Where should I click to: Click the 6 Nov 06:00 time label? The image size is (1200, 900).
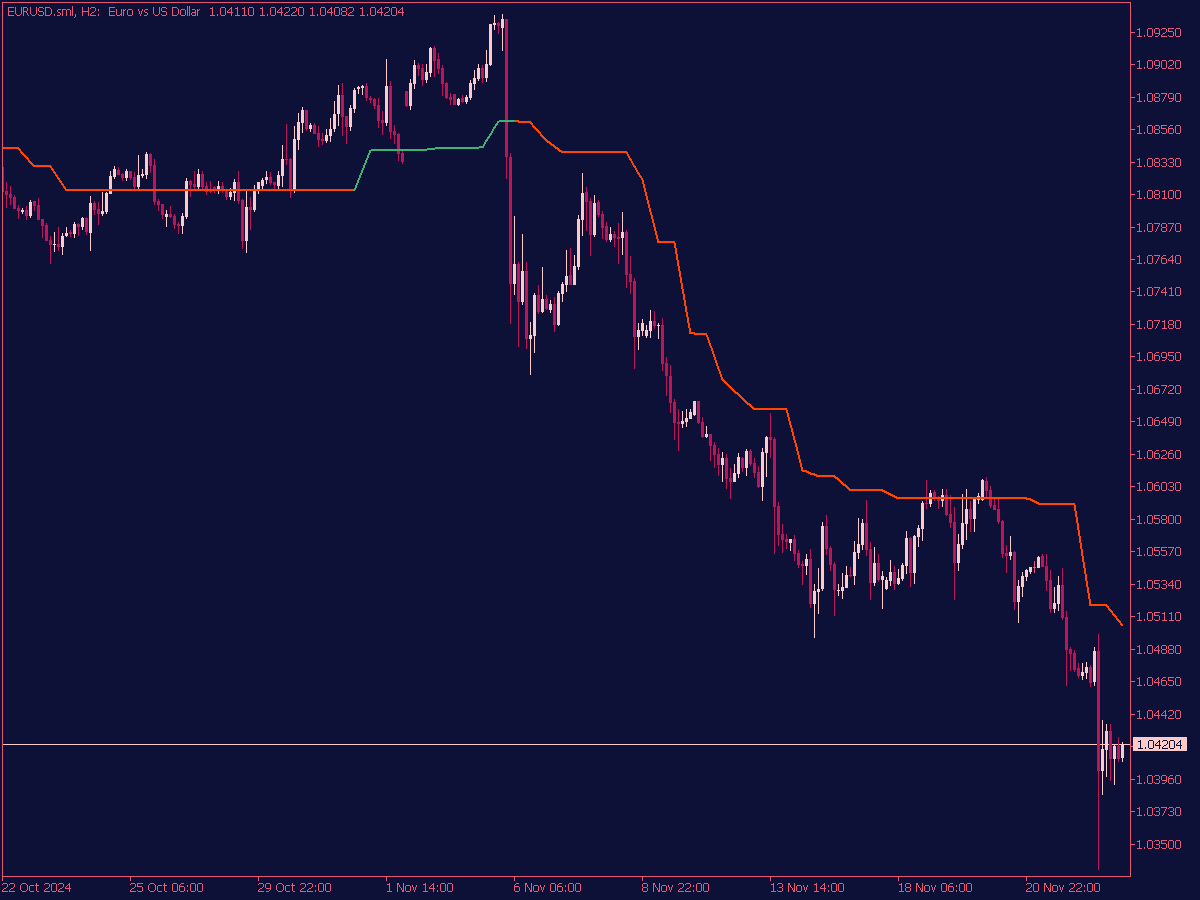pos(548,887)
